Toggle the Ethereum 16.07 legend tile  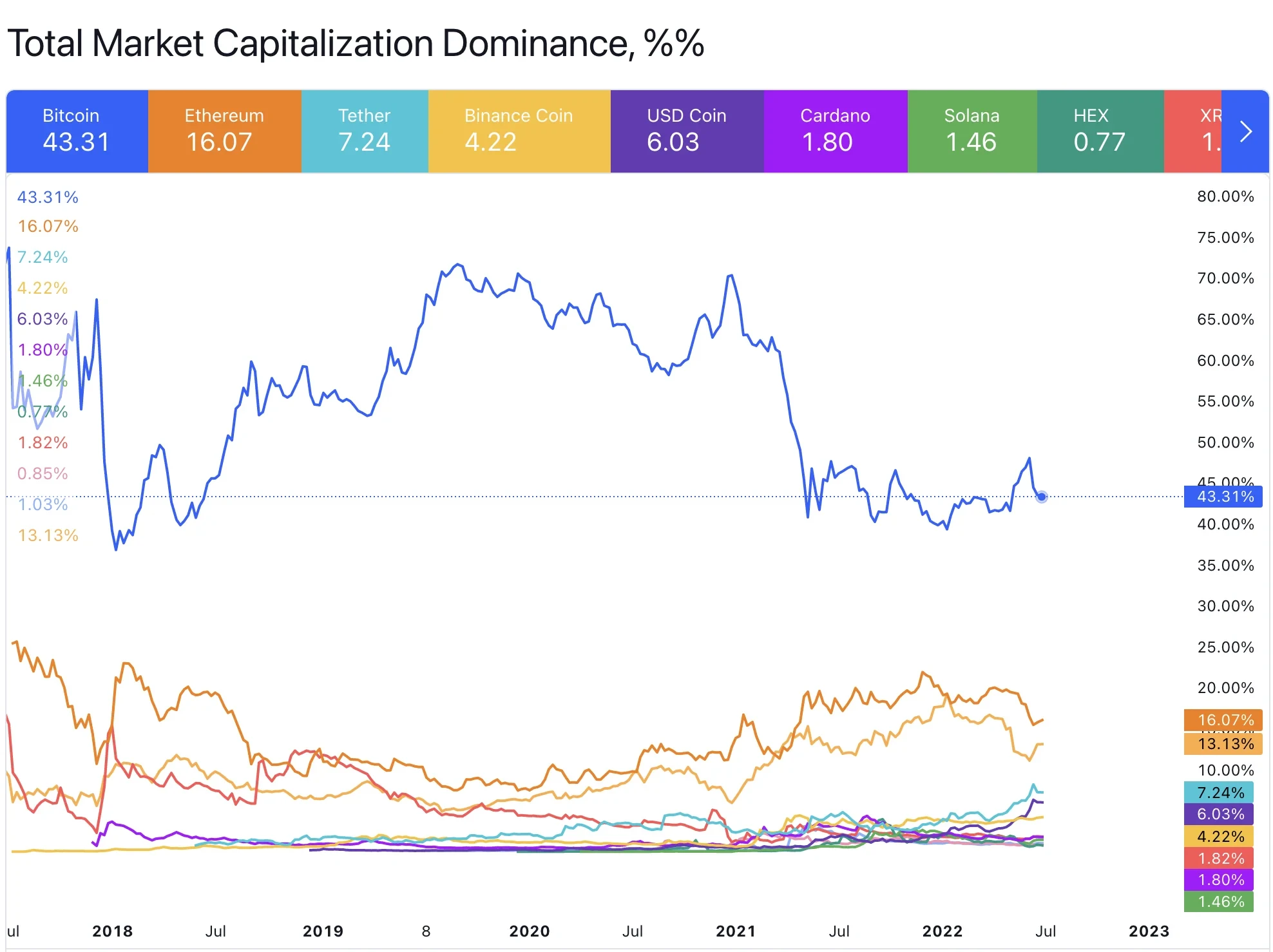(x=224, y=131)
